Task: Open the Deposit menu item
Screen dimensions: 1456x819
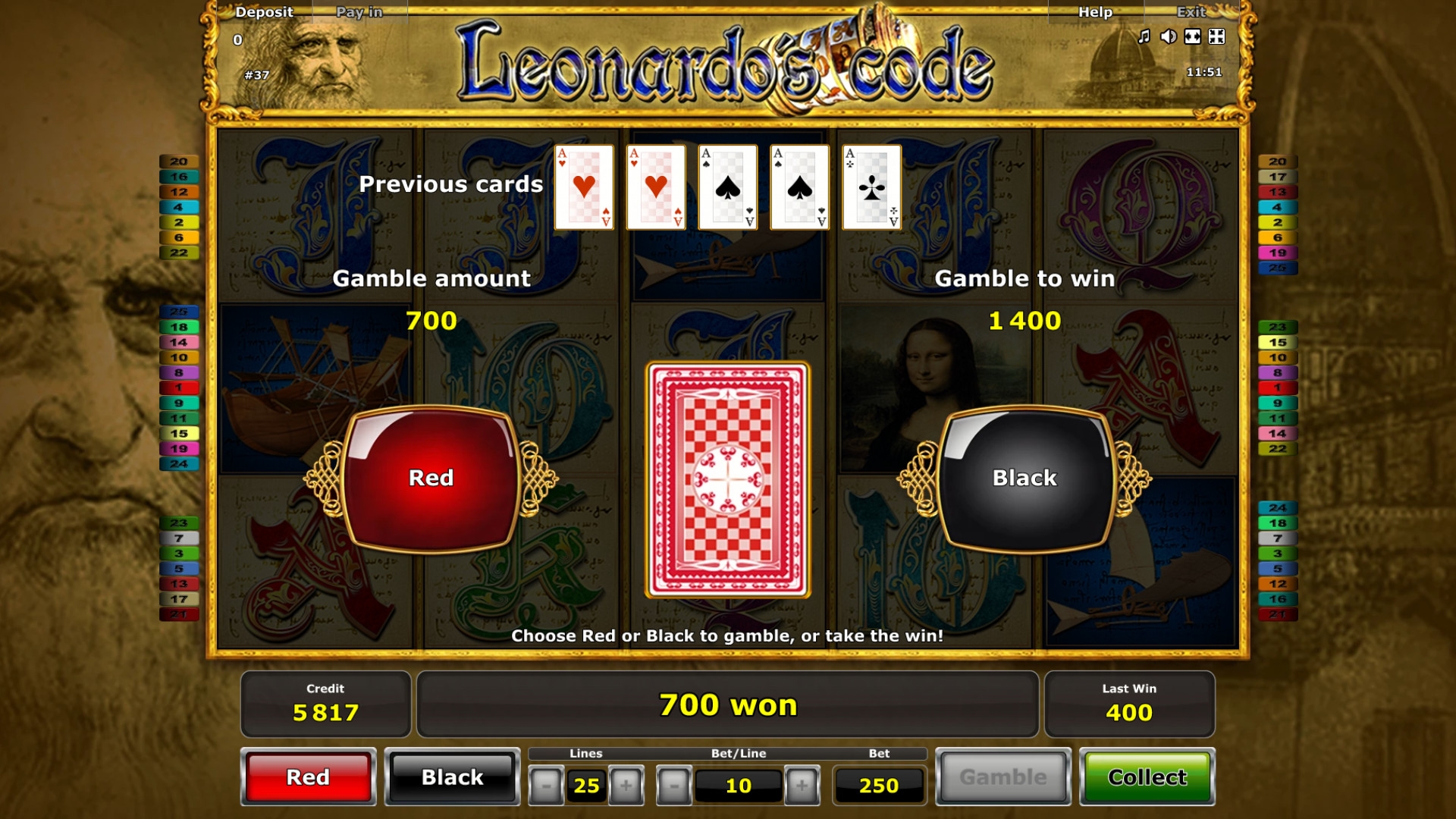Action: pyautogui.click(x=264, y=12)
